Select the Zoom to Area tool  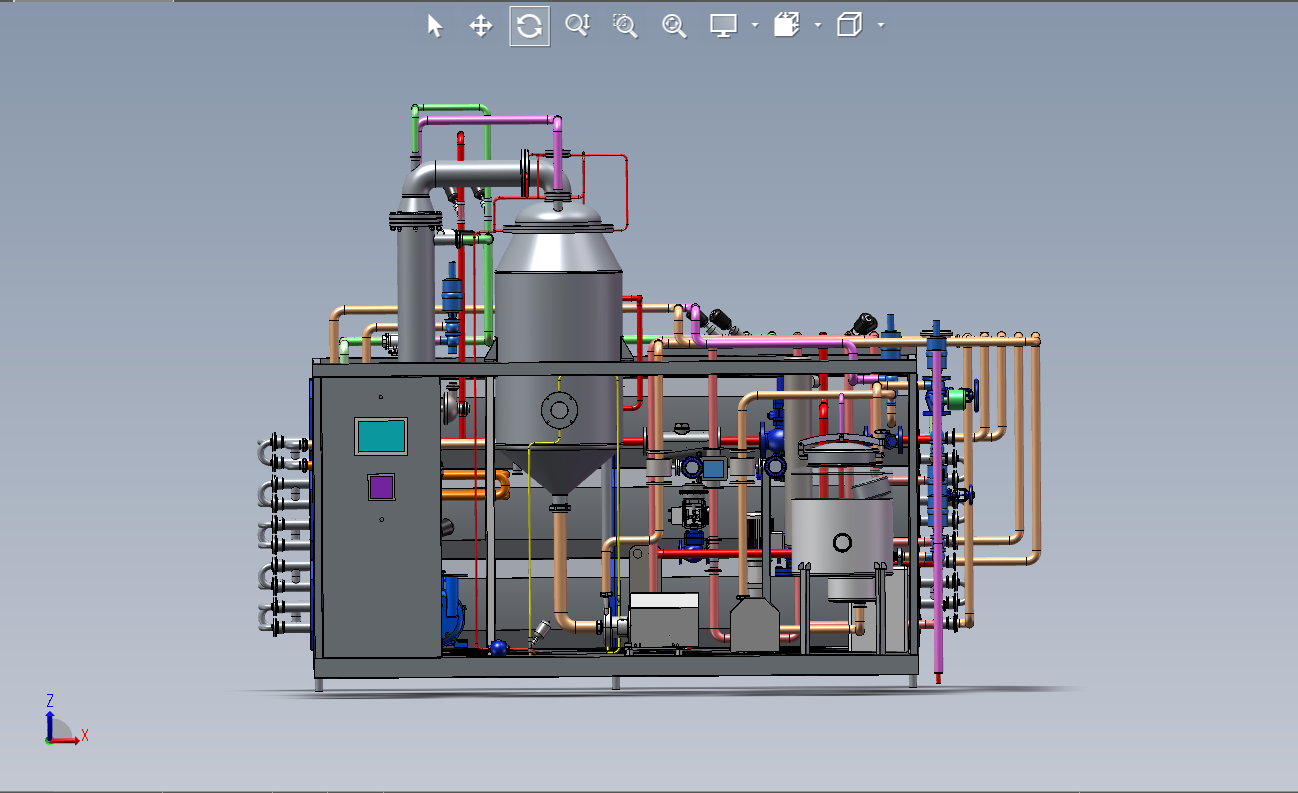pos(625,26)
